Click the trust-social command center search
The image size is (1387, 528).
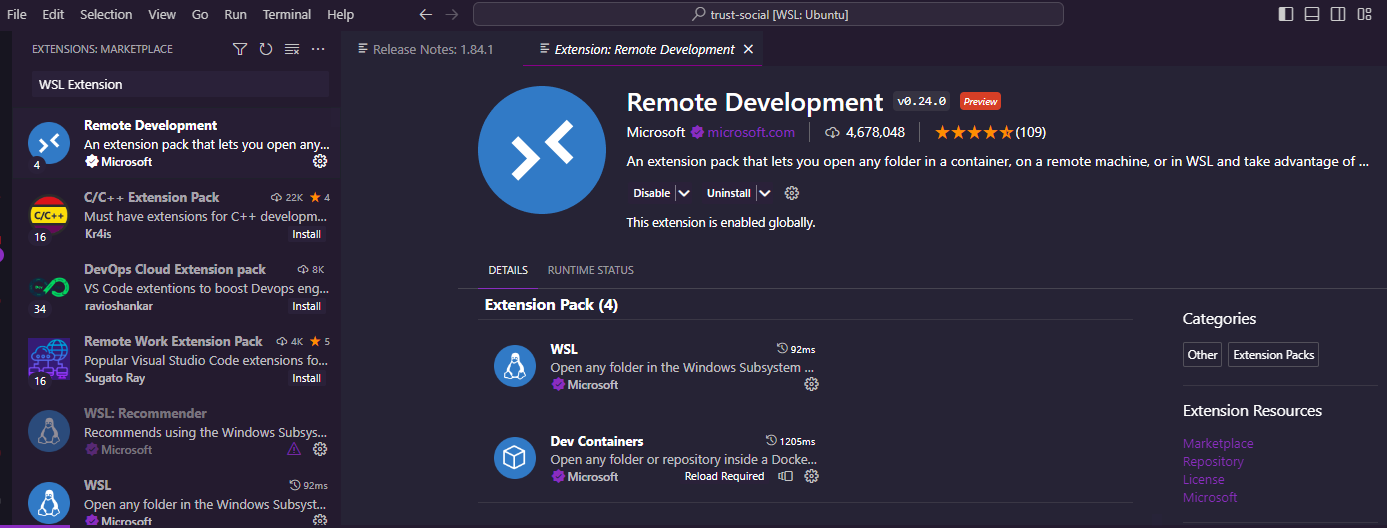[768, 14]
